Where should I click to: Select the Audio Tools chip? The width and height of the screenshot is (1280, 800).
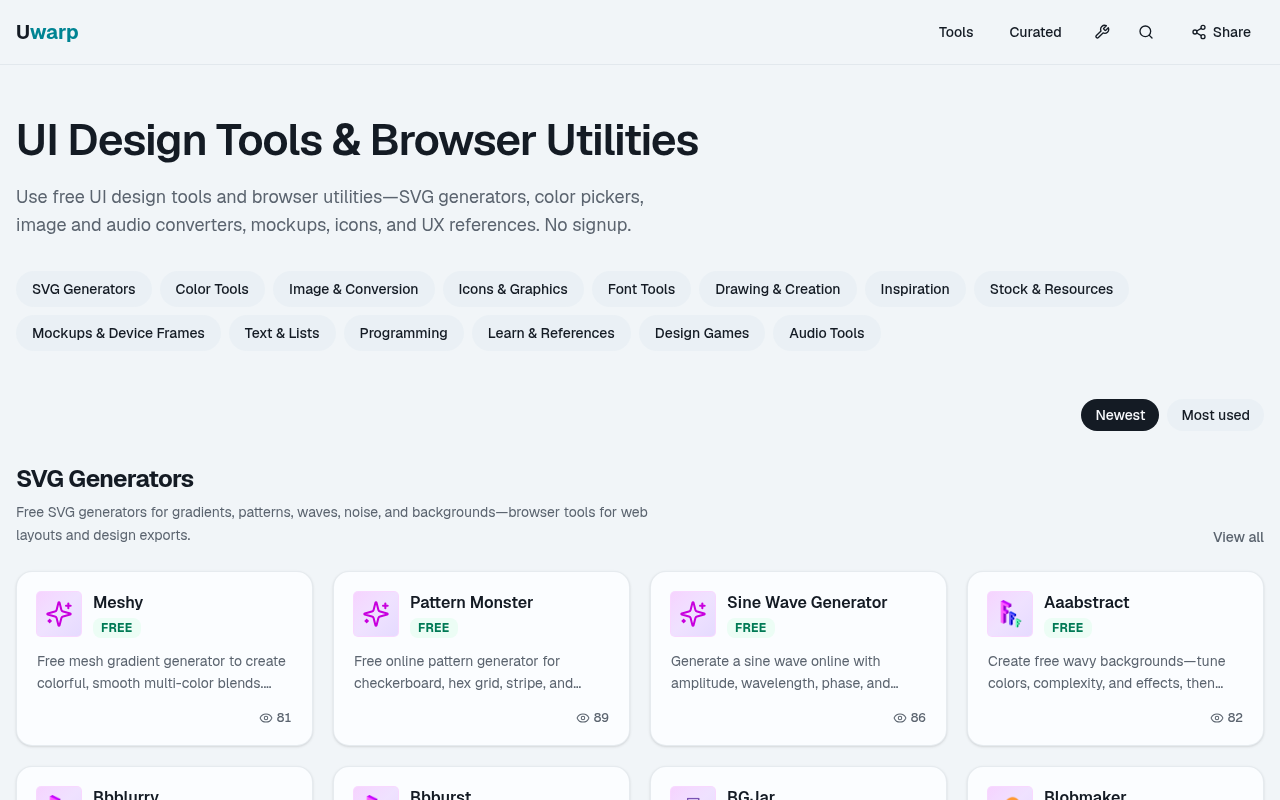coord(827,333)
